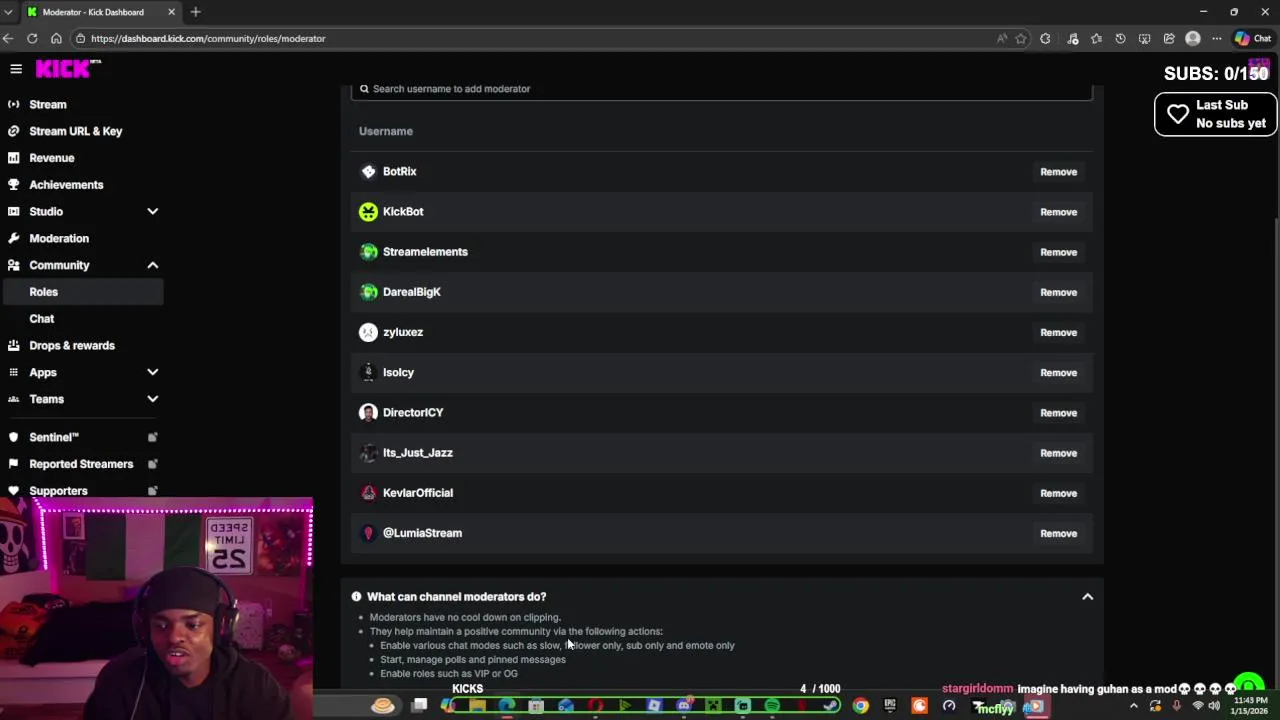Remove @LumiaStream as moderator

pyautogui.click(x=1058, y=533)
